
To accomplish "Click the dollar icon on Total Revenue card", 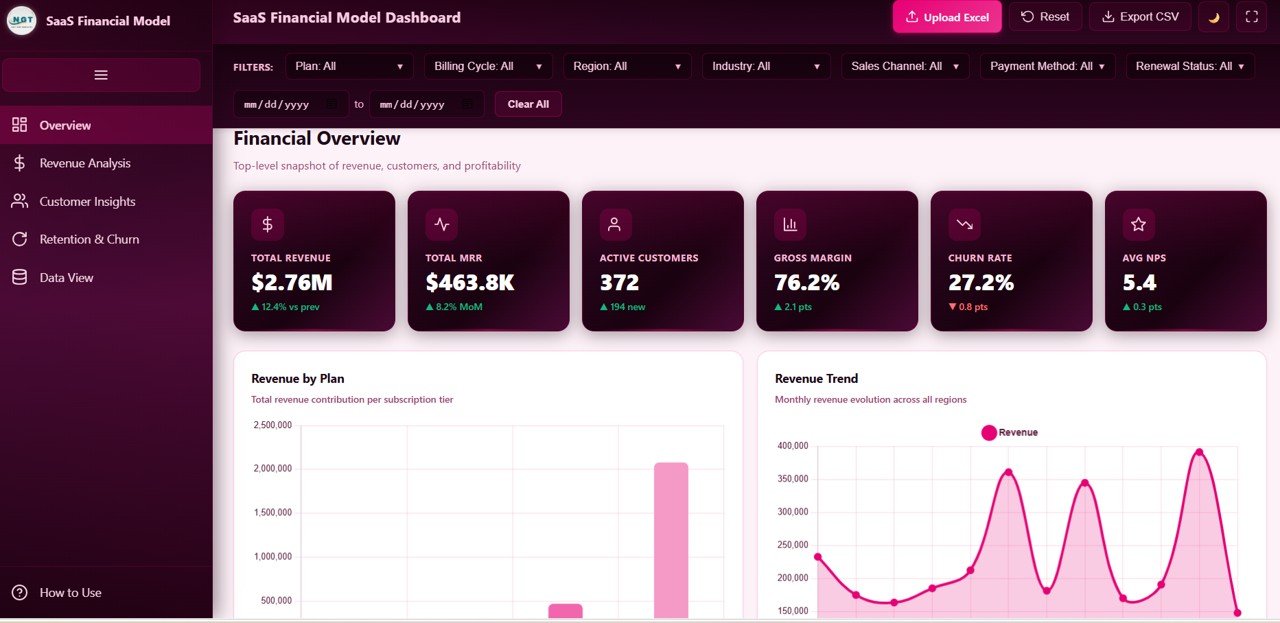I will [x=266, y=224].
